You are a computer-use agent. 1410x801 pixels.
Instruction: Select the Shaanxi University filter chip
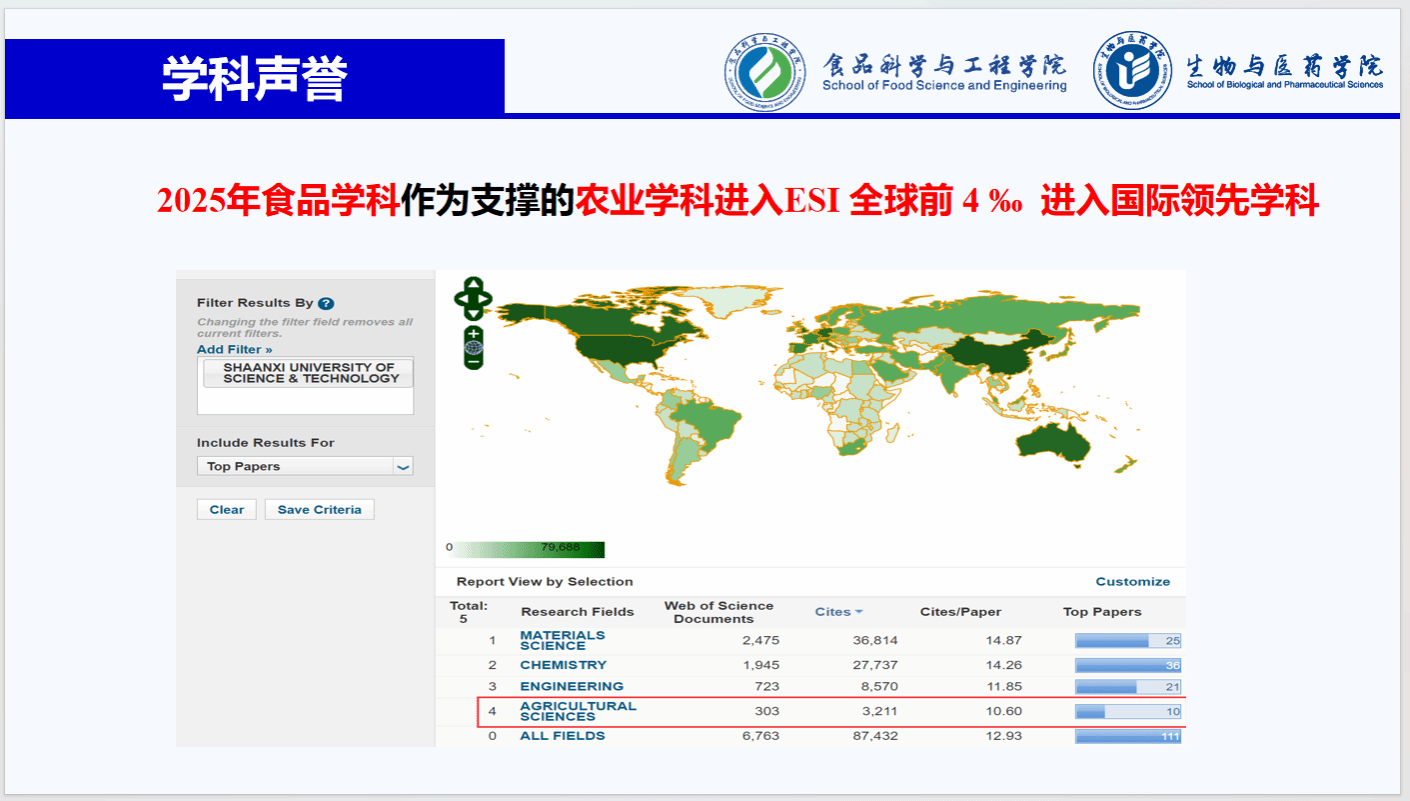308,373
